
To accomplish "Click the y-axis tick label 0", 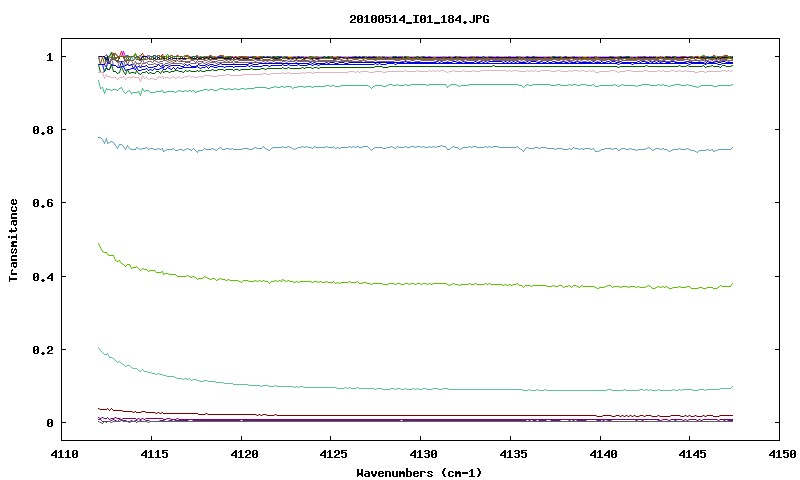I will click(x=49, y=423).
